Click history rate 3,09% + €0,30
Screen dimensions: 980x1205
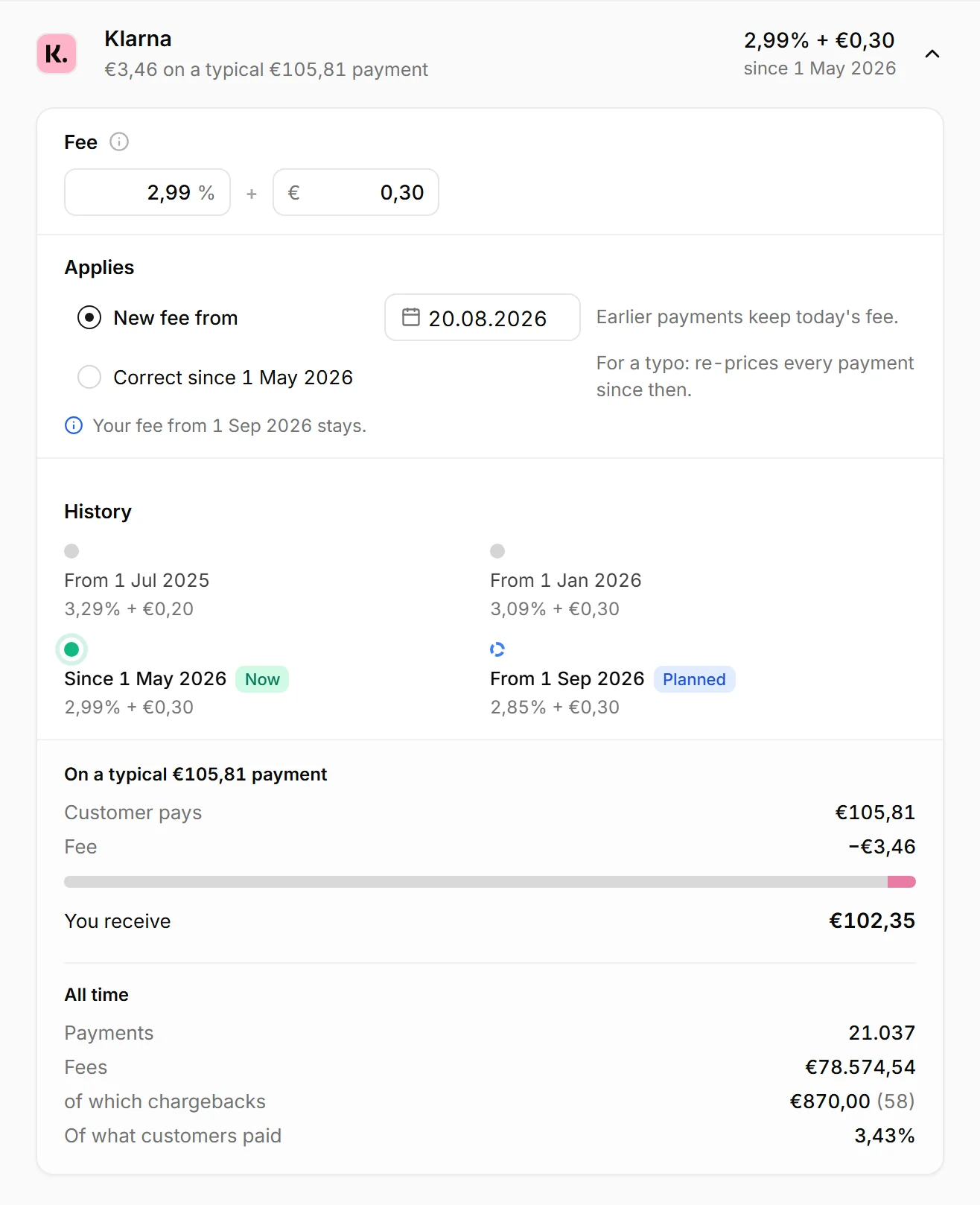tap(555, 609)
